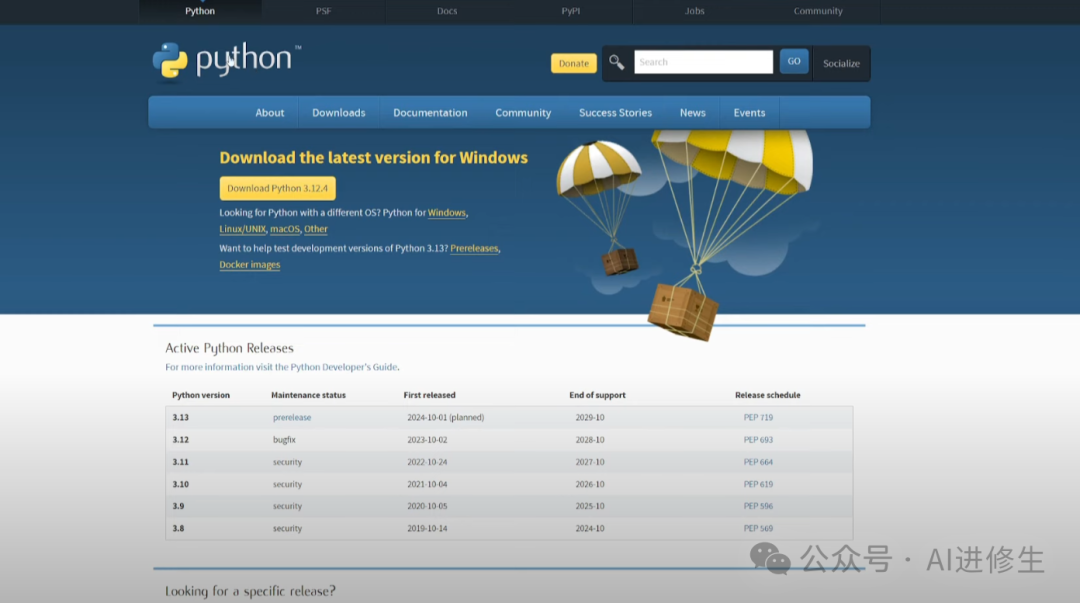Open PEP 719 release schedule link
This screenshot has height=603, width=1080.
758,417
